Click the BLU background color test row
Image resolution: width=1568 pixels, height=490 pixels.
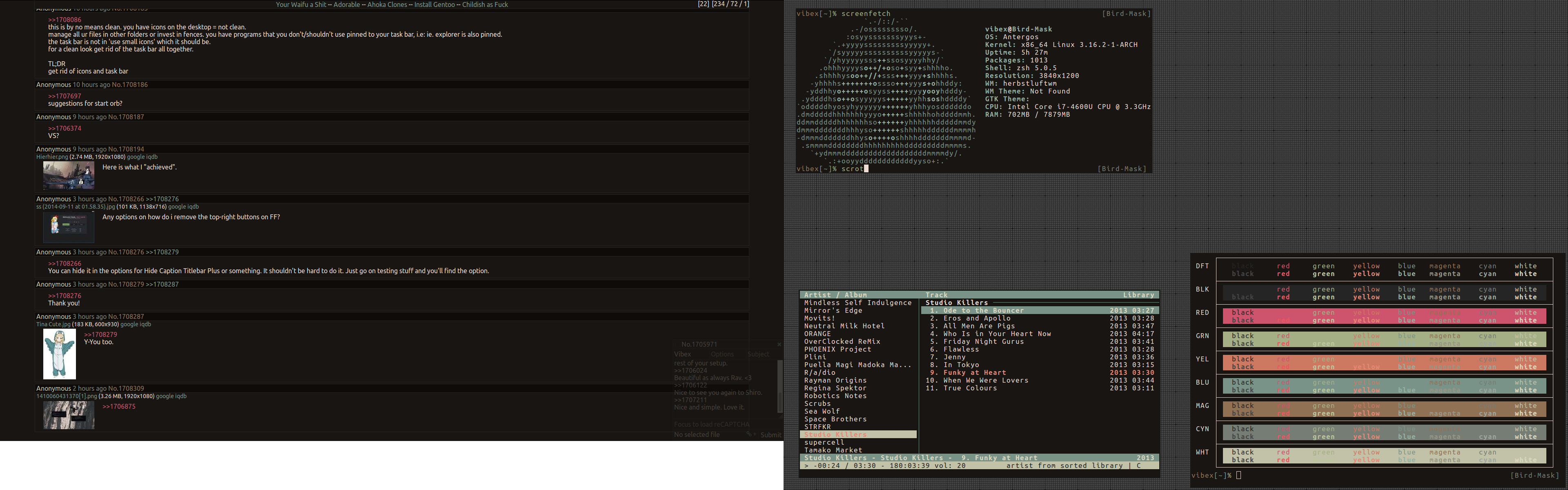click(1384, 387)
